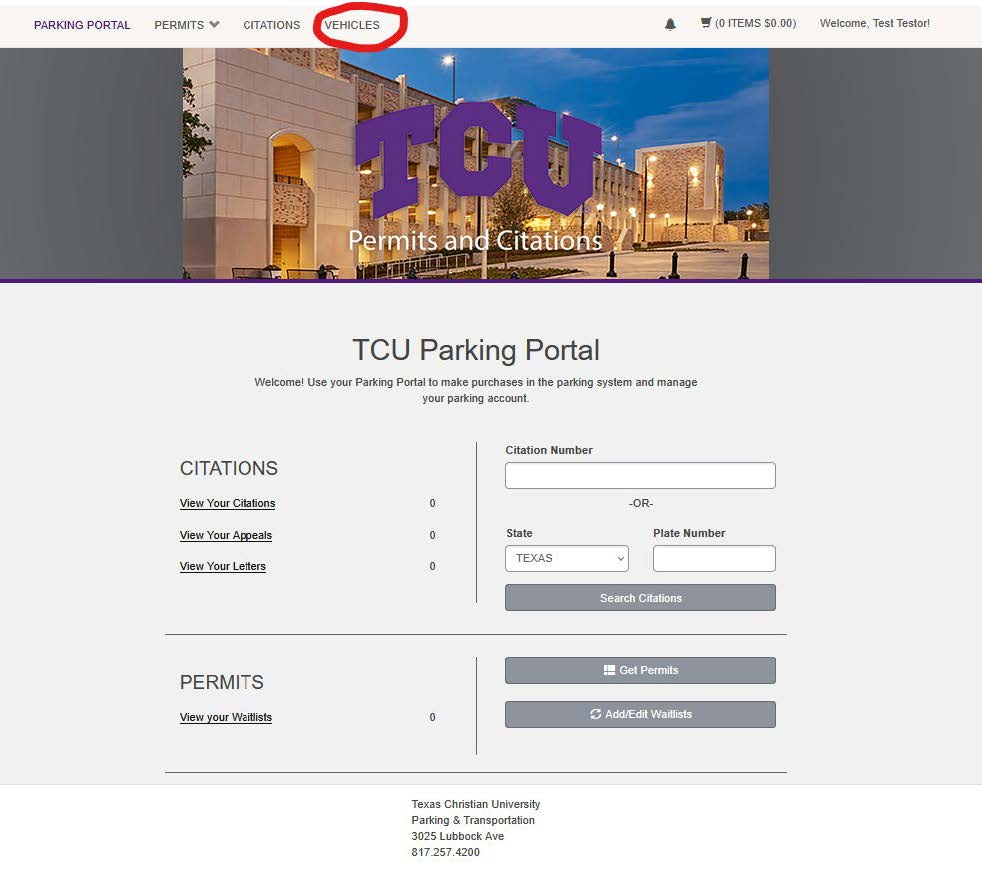982x878 pixels.
Task: Focus the Citation Number input field
Action: [640, 475]
